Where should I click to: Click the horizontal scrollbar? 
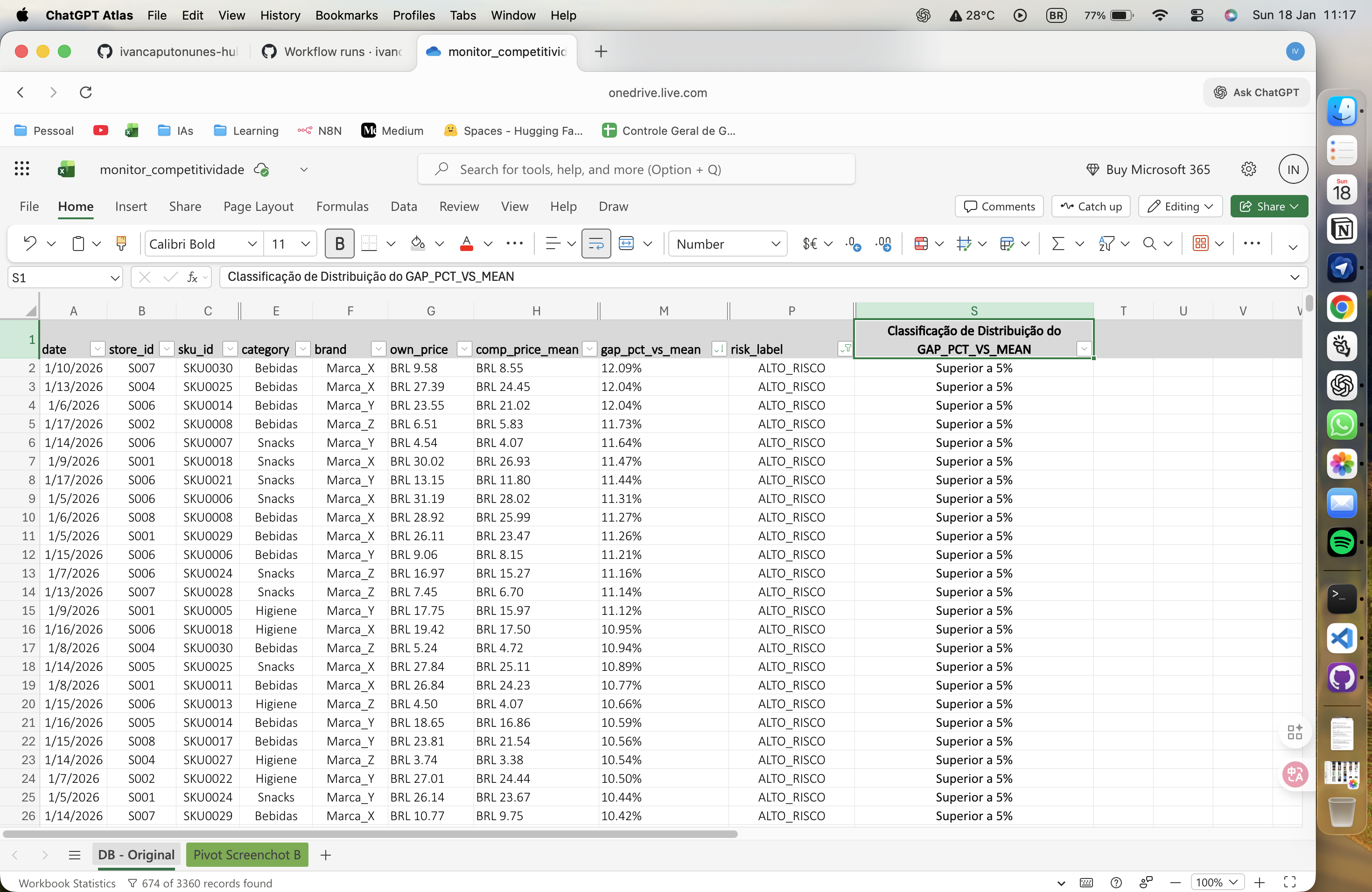(370, 834)
